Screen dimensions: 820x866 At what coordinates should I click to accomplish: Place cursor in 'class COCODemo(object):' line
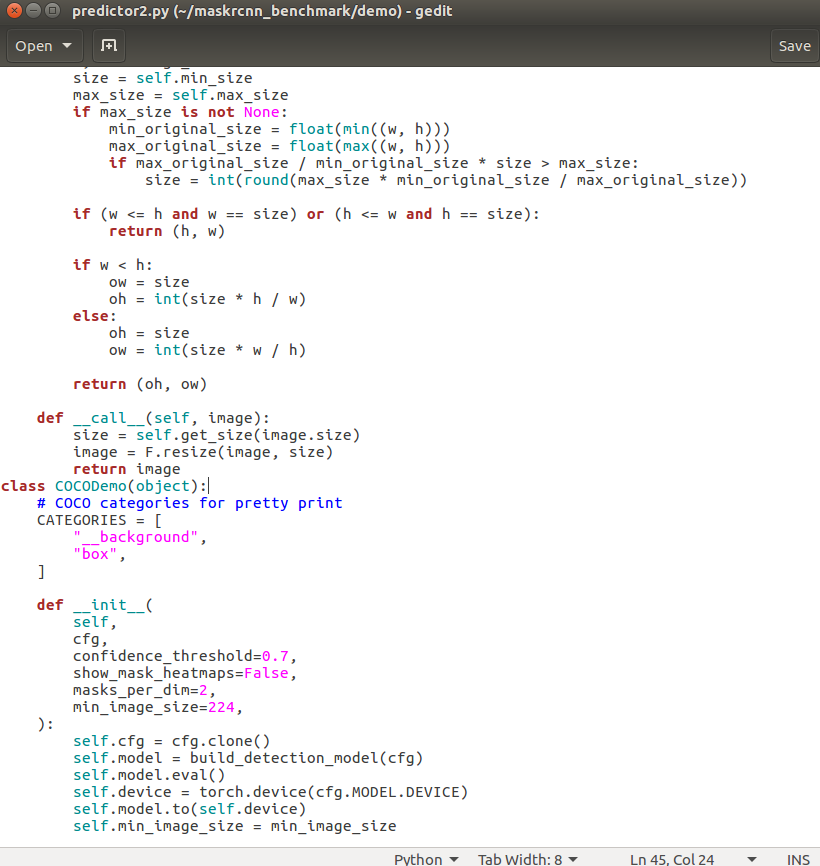[x=104, y=486]
